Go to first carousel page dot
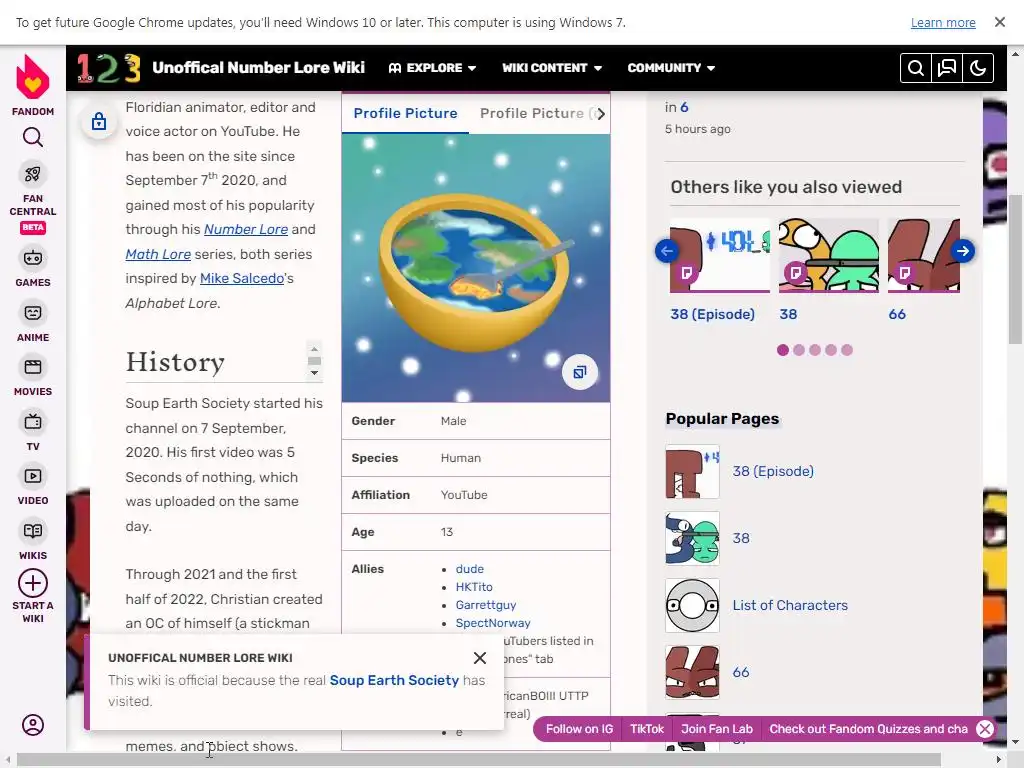1024x768 pixels. (x=783, y=350)
